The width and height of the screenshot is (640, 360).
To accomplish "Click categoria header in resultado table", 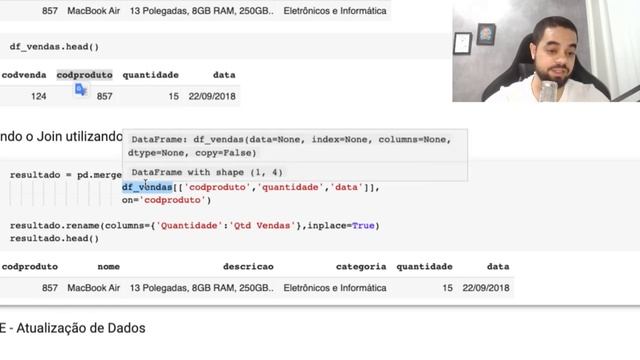I will click(361, 267).
